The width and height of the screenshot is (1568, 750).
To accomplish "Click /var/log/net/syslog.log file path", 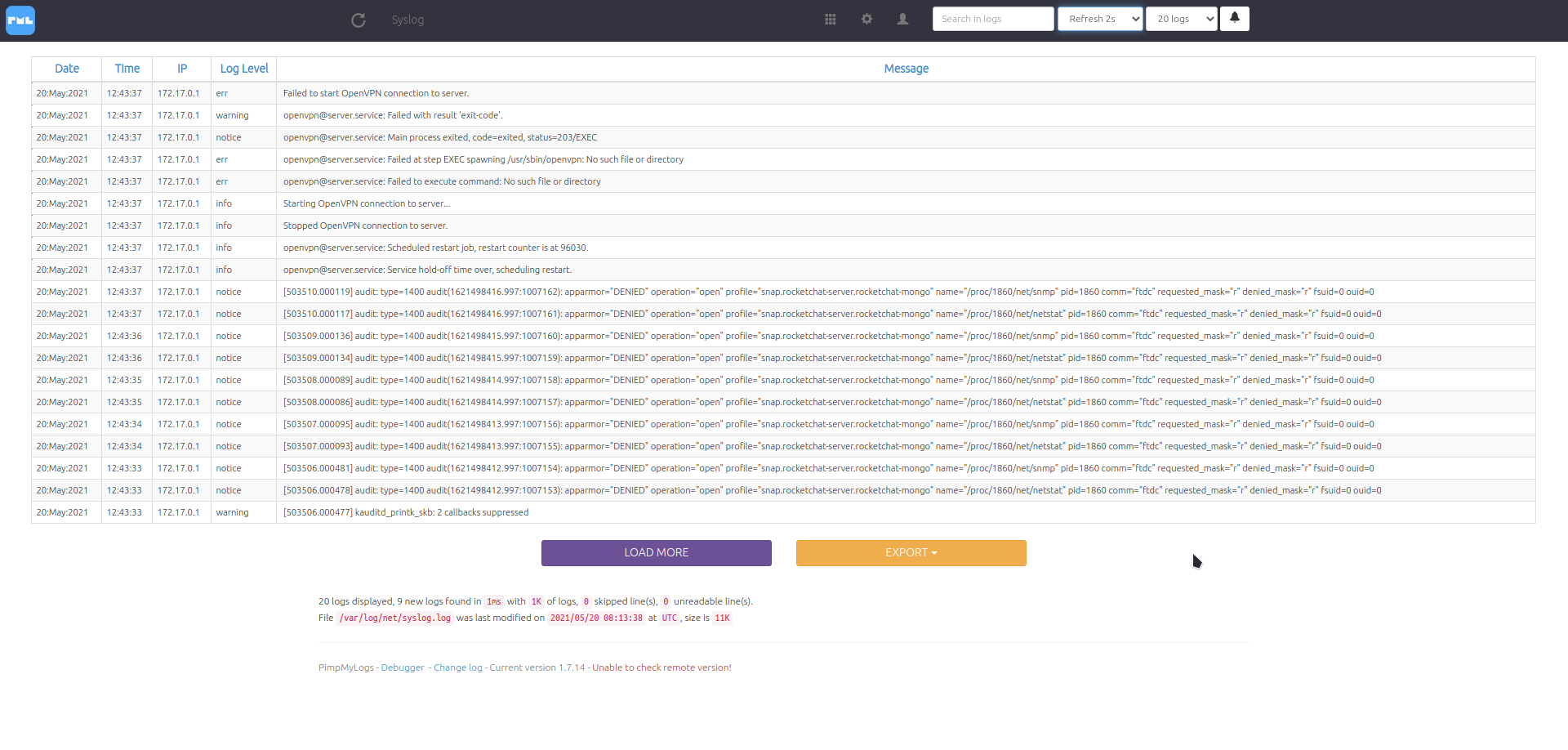I will pyautogui.click(x=395, y=618).
